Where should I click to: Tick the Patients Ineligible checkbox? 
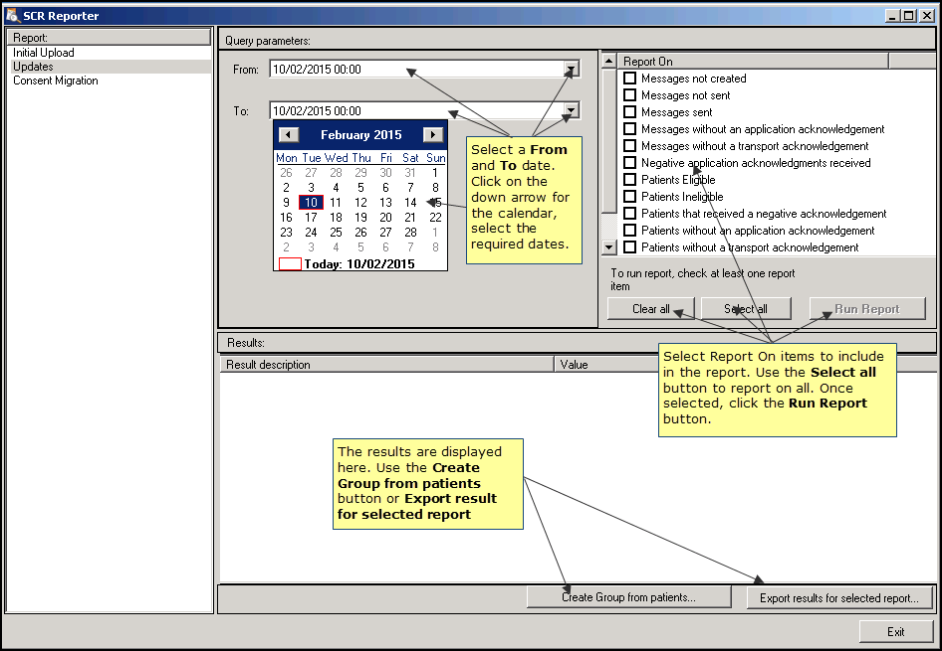pyautogui.click(x=630, y=197)
